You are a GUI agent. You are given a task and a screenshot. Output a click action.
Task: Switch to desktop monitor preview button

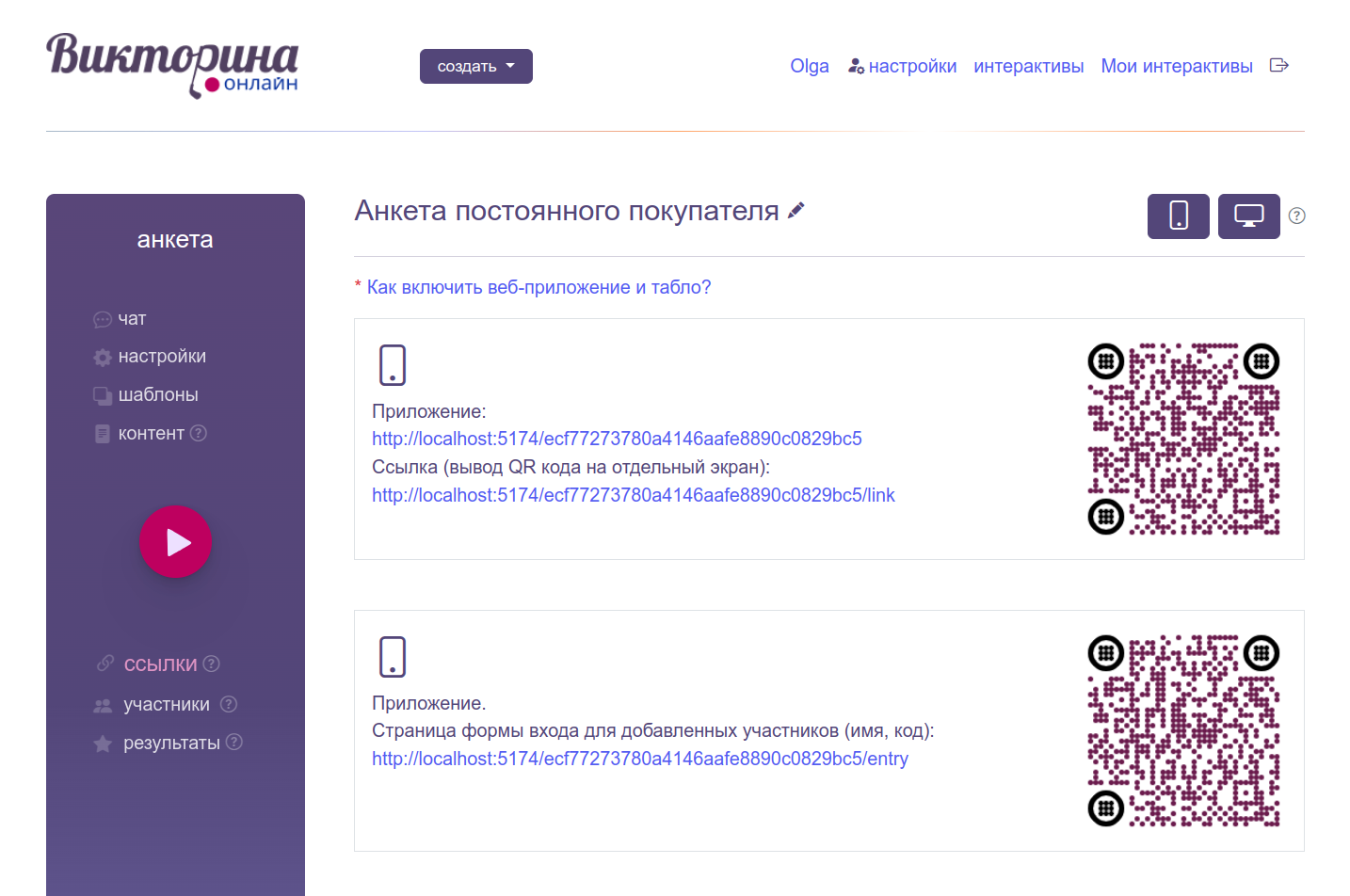tap(1249, 216)
